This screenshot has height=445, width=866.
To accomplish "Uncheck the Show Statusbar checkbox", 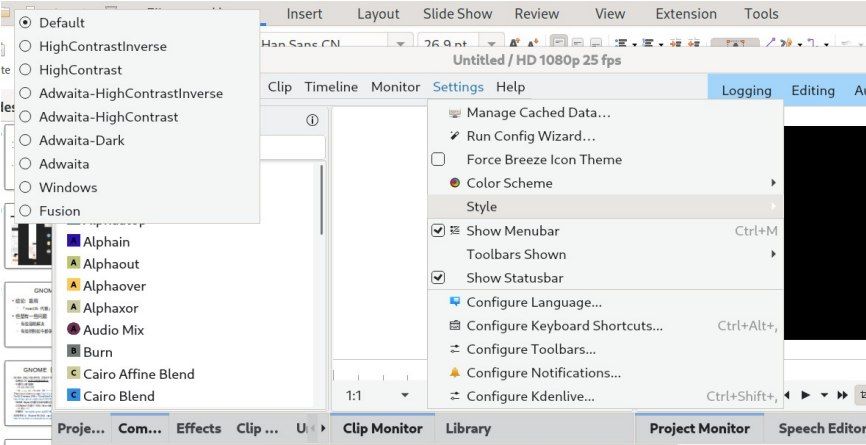I will click(x=438, y=278).
